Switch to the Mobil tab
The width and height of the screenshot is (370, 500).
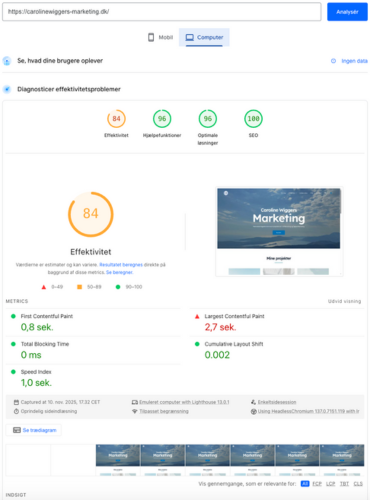(x=160, y=37)
